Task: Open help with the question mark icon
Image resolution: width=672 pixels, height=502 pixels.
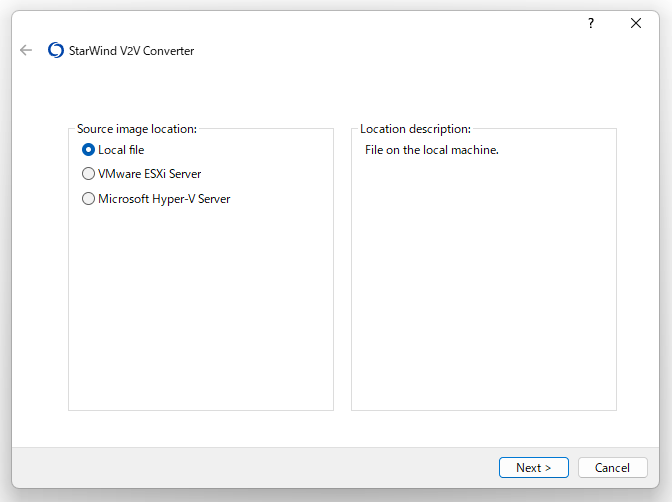Action: click(591, 23)
